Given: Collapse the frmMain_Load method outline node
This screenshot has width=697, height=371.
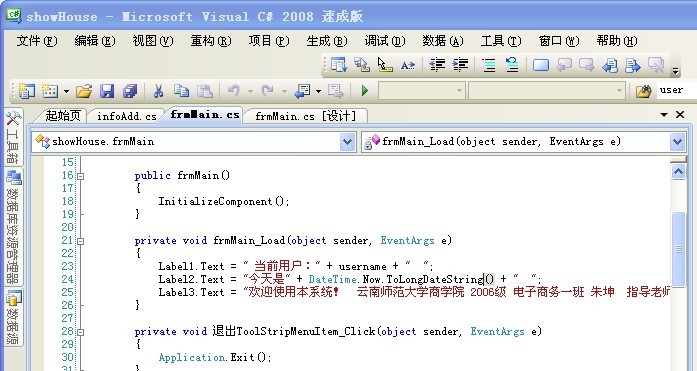Looking at the screenshot, I should [81, 241].
